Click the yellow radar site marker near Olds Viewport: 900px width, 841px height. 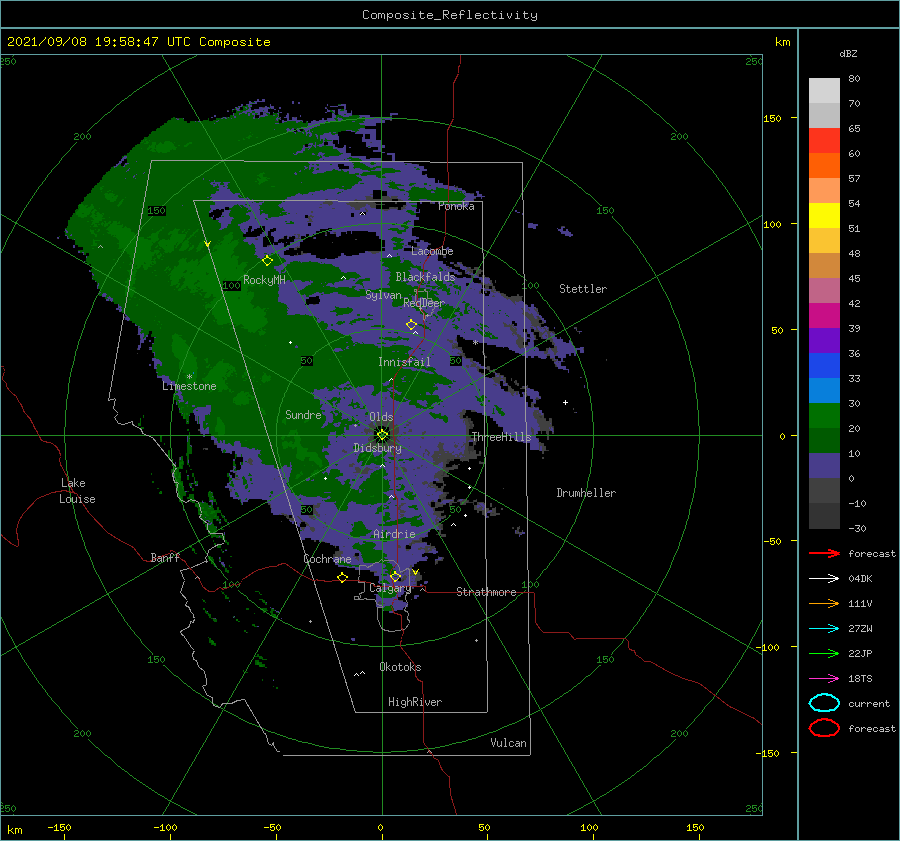pyautogui.click(x=382, y=435)
